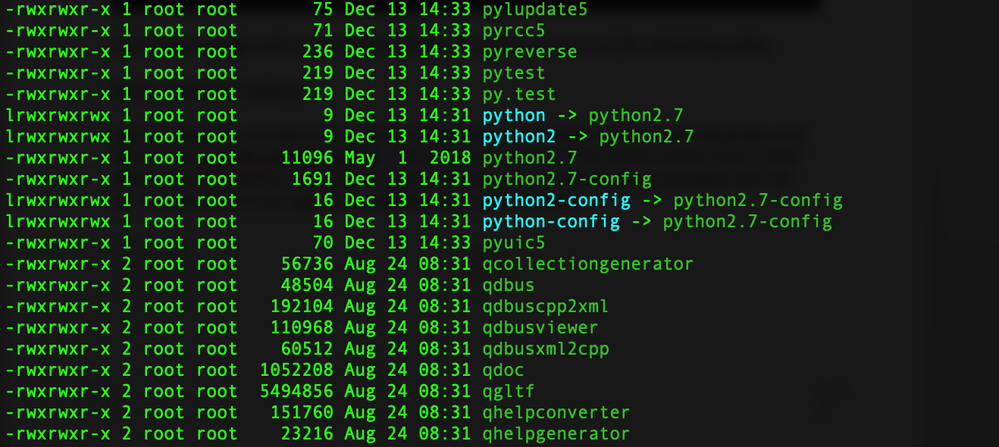Click the cyan python2 symlink name
Image resolution: width=999 pixels, height=447 pixels.
point(519,136)
